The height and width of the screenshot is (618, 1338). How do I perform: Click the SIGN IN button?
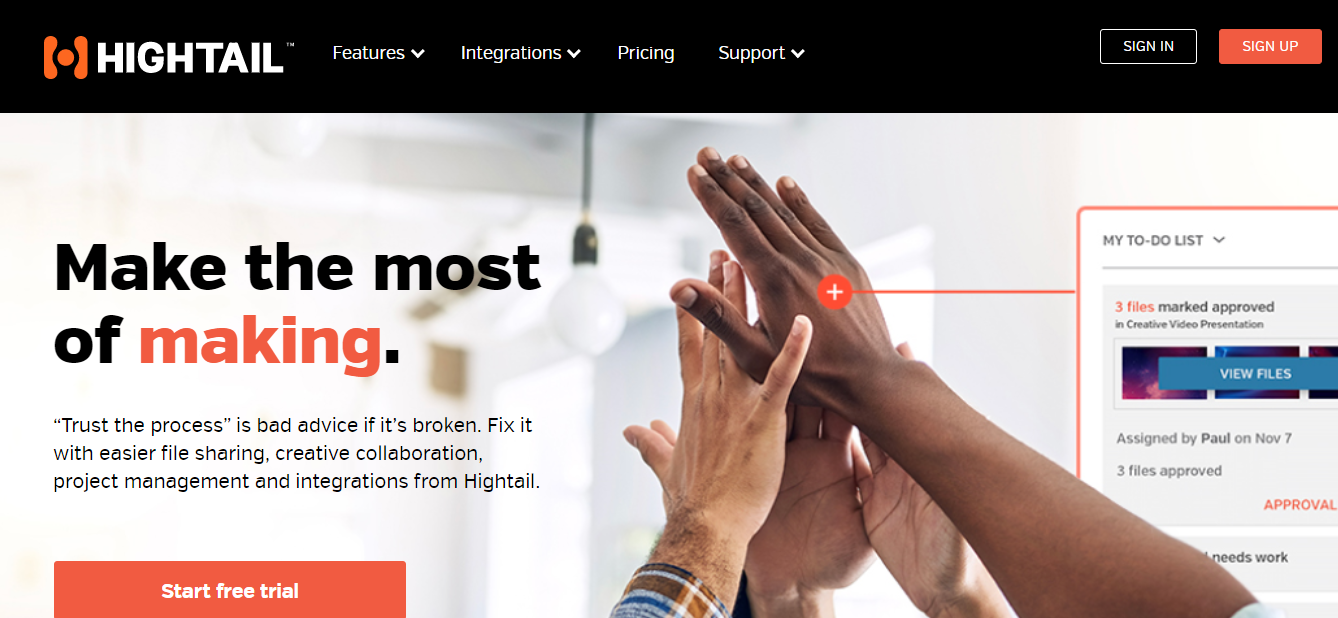(x=1148, y=46)
